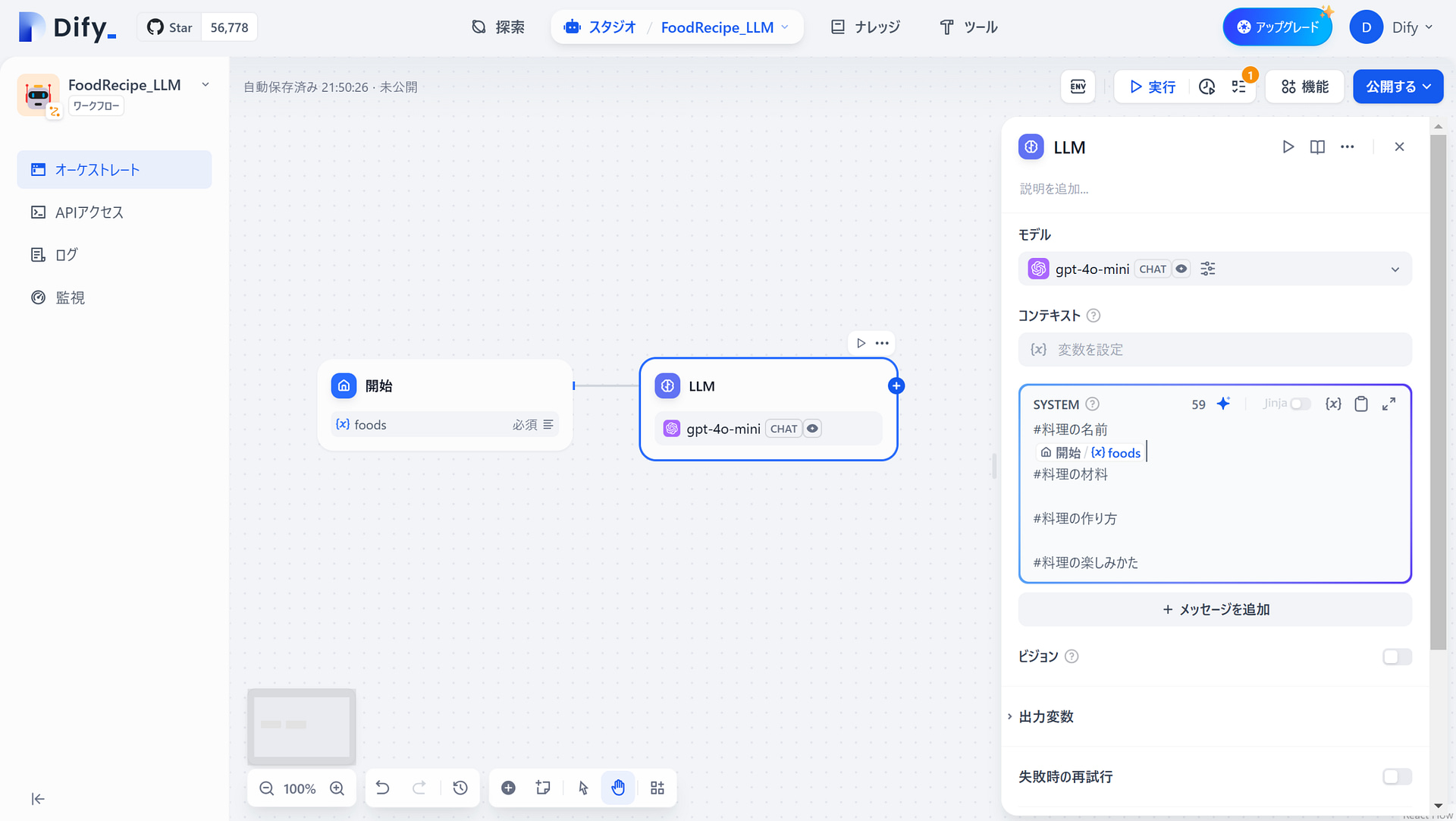1456x821 pixels.
Task: Select the hand pan tool
Action: 618,788
